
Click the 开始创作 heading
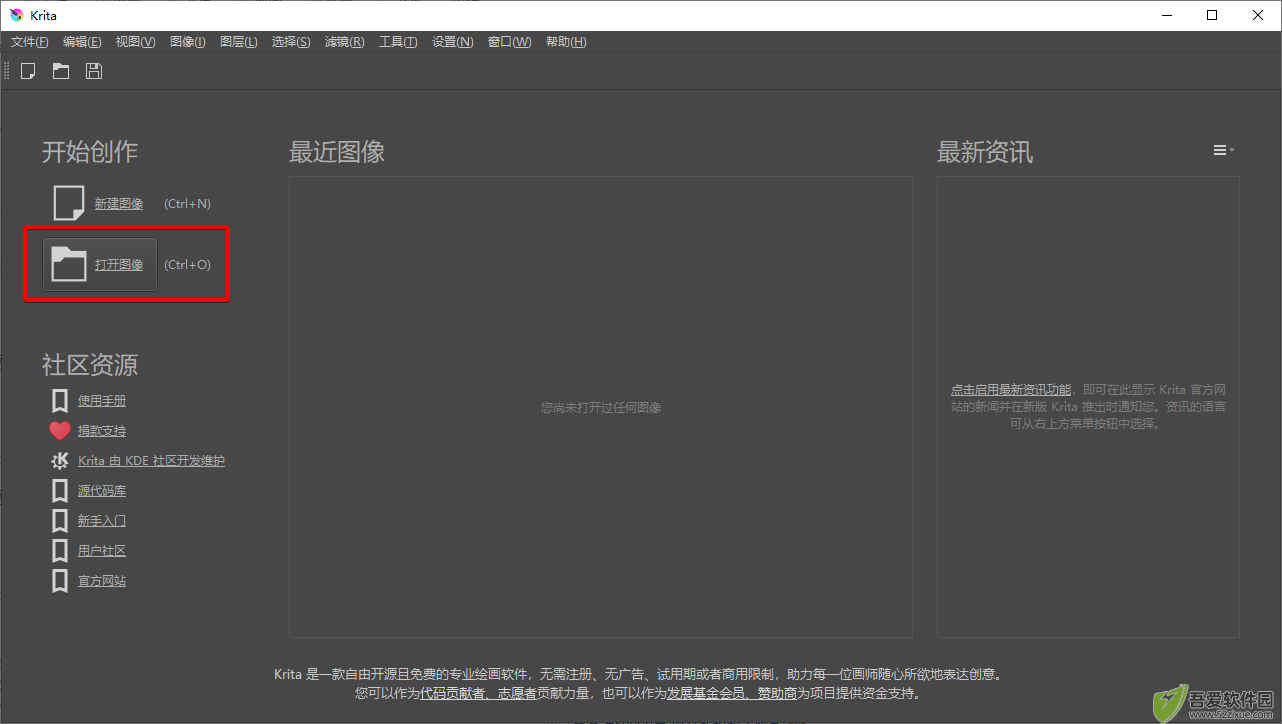pos(90,152)
